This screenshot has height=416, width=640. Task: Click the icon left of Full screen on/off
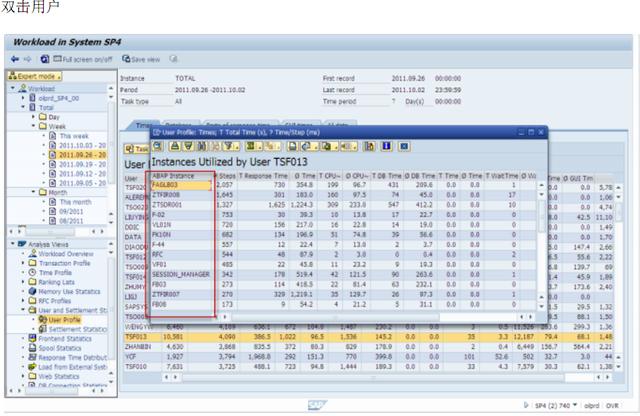[x=44, y=59]
